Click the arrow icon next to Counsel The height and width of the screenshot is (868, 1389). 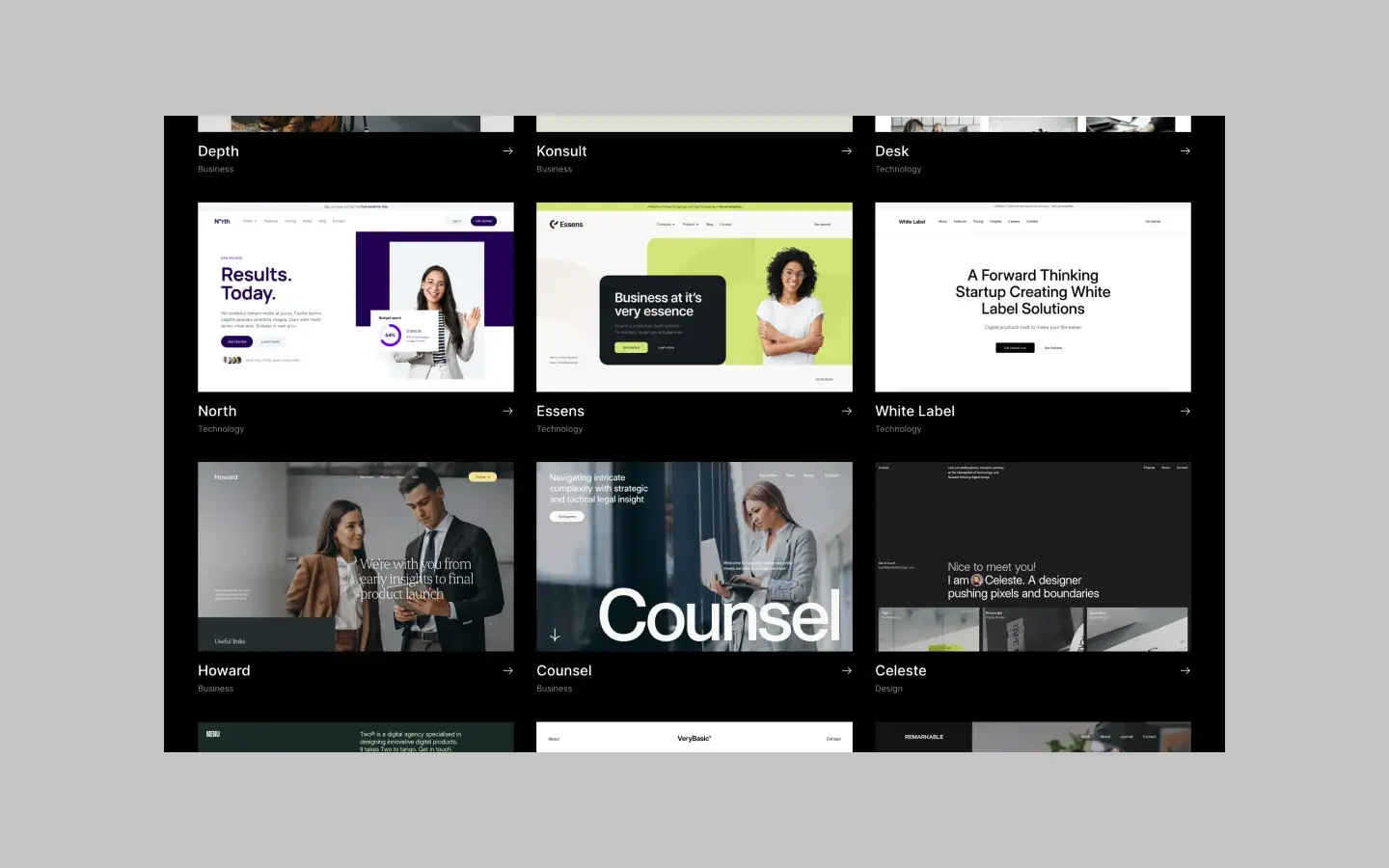coord(847,670)
